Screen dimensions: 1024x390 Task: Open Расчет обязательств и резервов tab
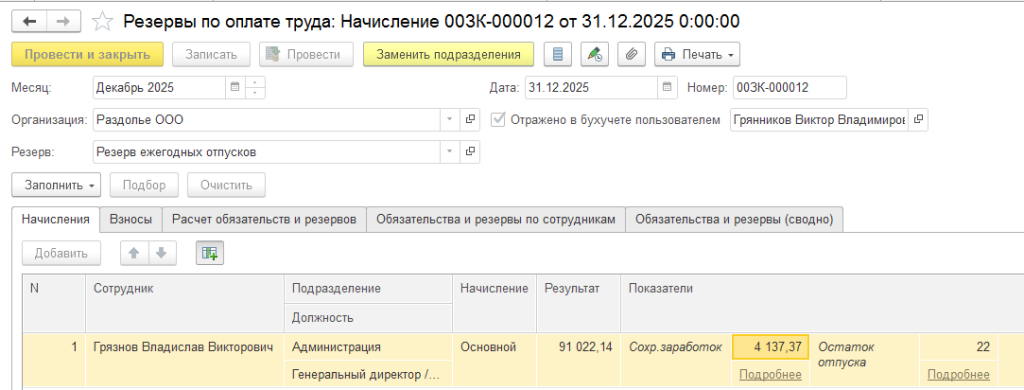264,220
